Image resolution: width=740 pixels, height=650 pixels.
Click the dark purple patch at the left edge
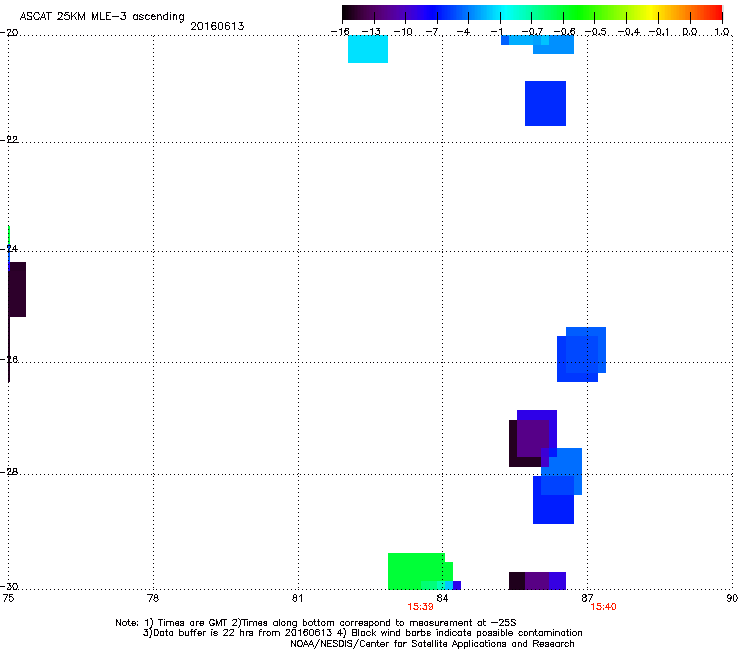pos(17,289)
